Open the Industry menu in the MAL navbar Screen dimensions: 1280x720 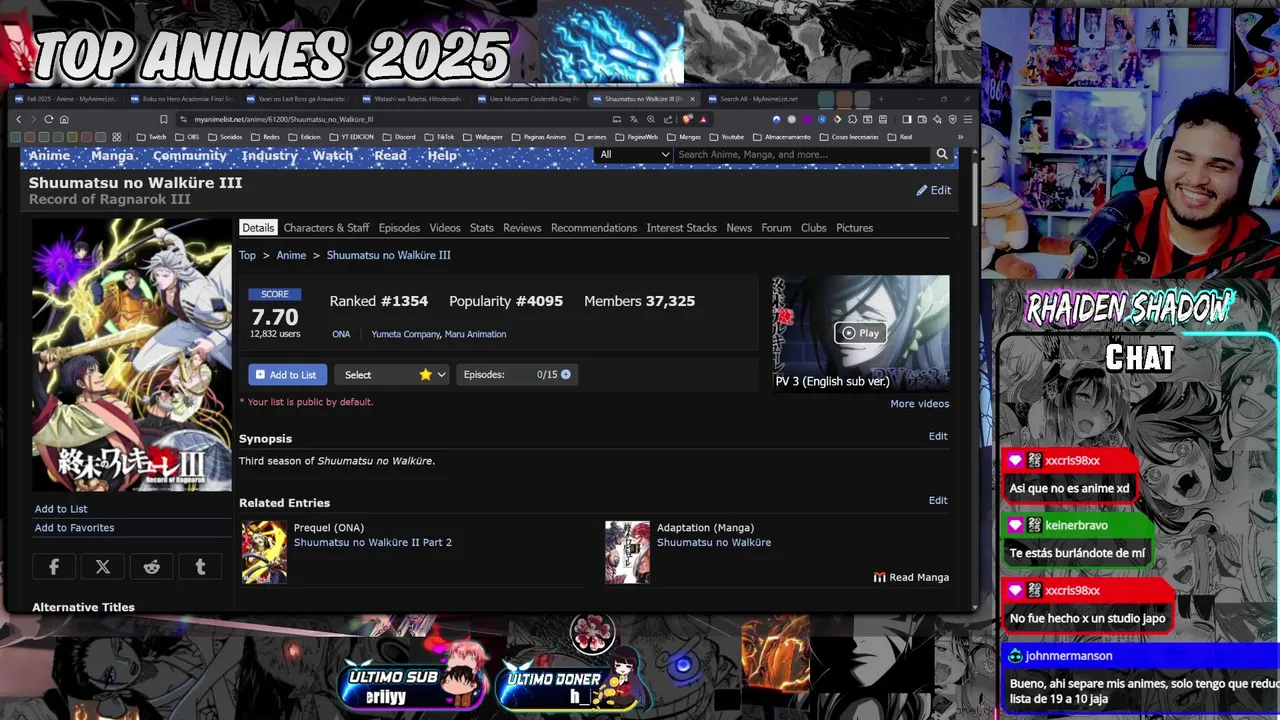[269, 156]
